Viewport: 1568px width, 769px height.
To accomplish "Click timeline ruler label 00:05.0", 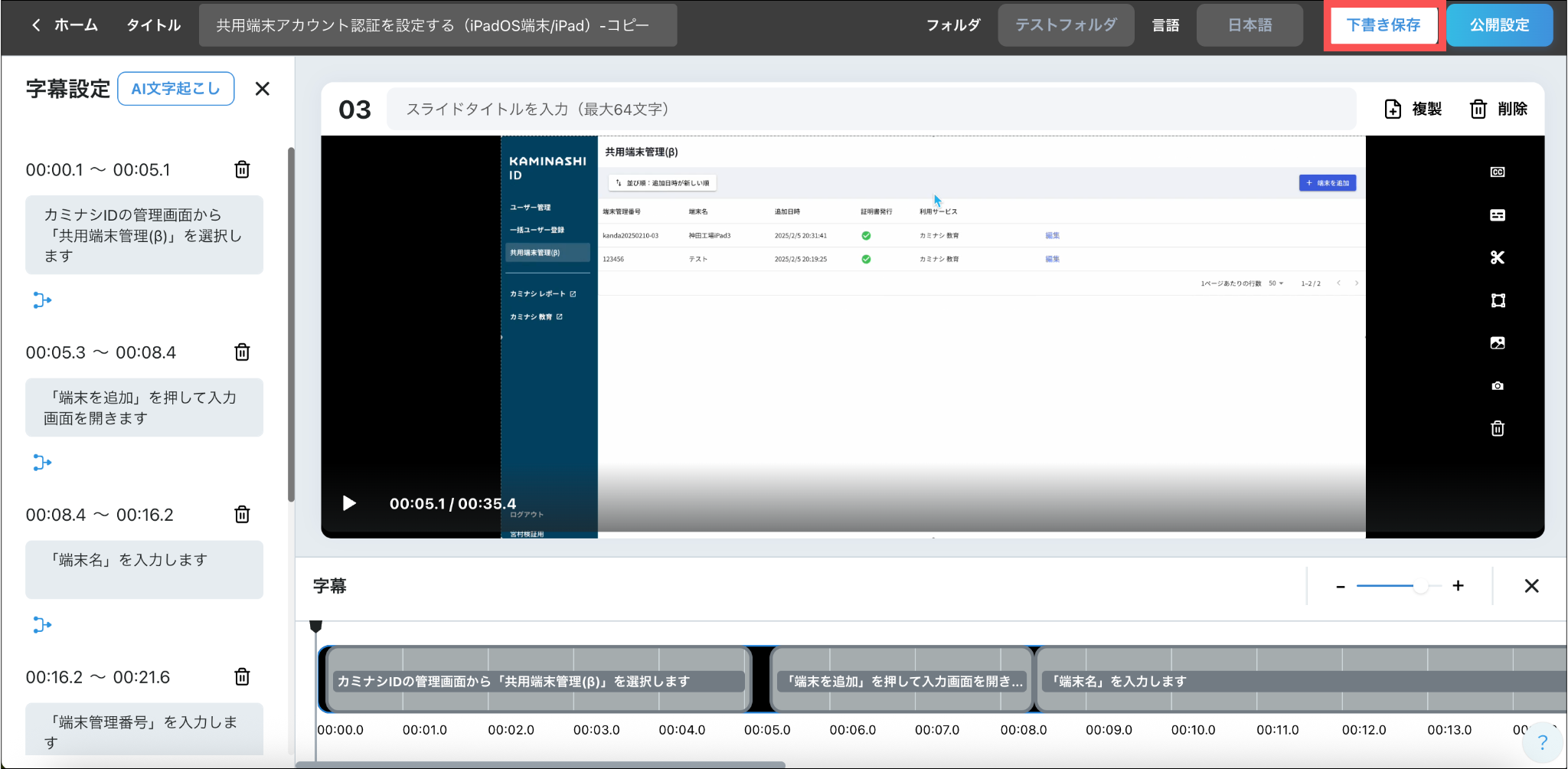I will pos(767,730).
